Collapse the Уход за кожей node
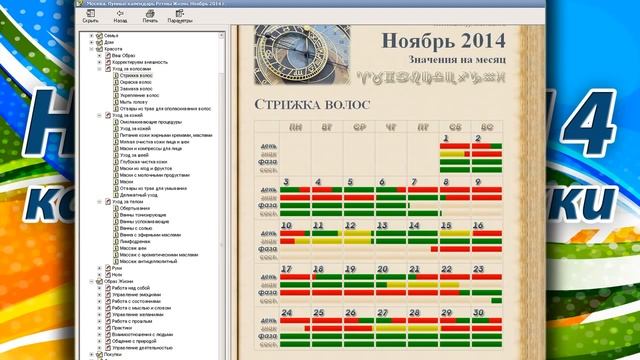This screenshot has height=360, width=640. [99, 115]
